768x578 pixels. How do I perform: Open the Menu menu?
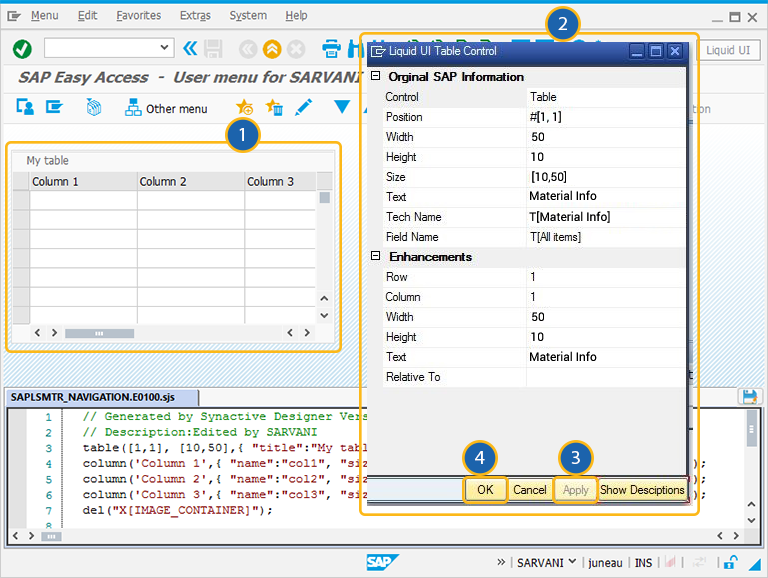point(45,16)
